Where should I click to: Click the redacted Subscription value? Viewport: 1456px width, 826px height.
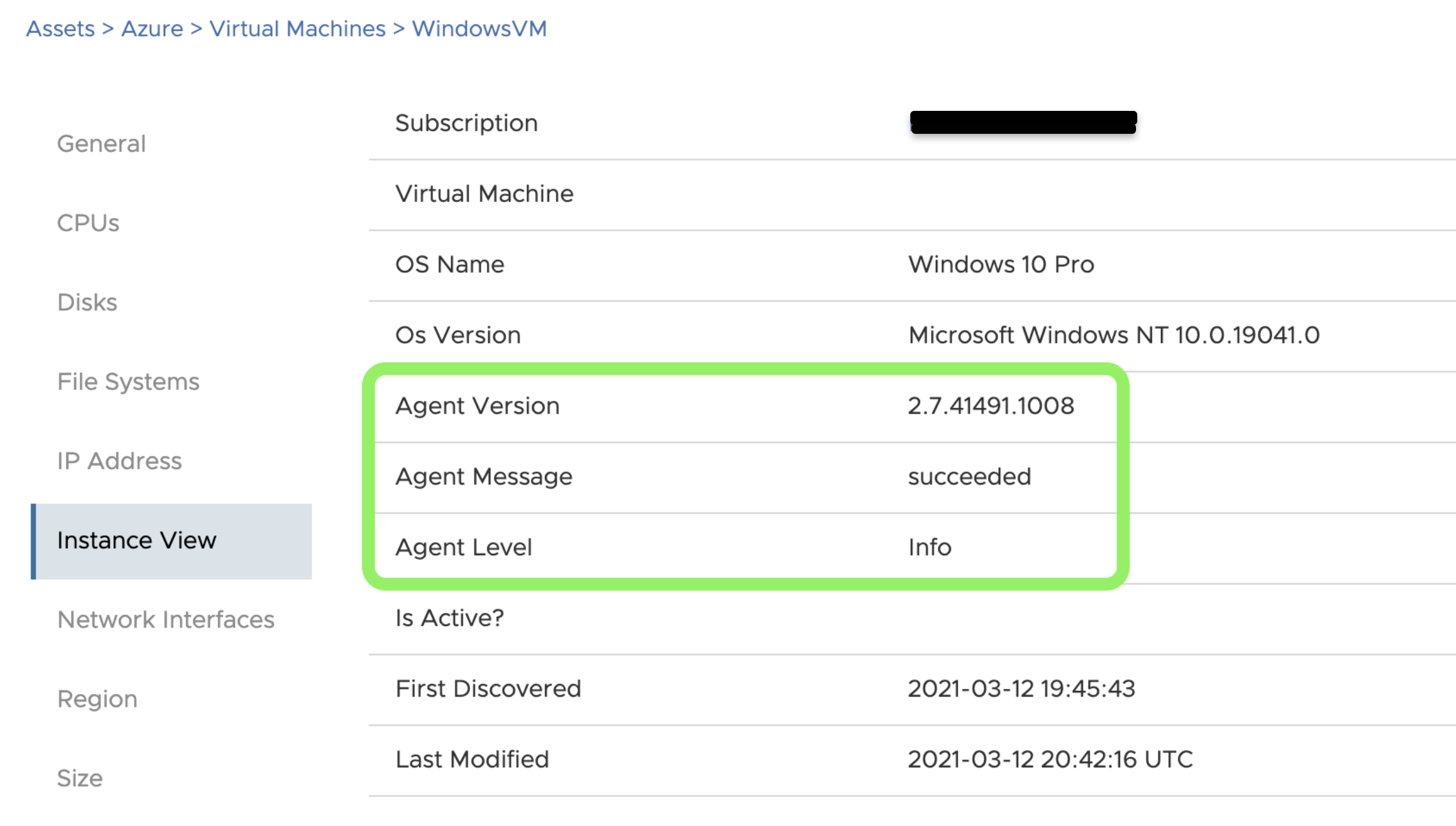1023,122
